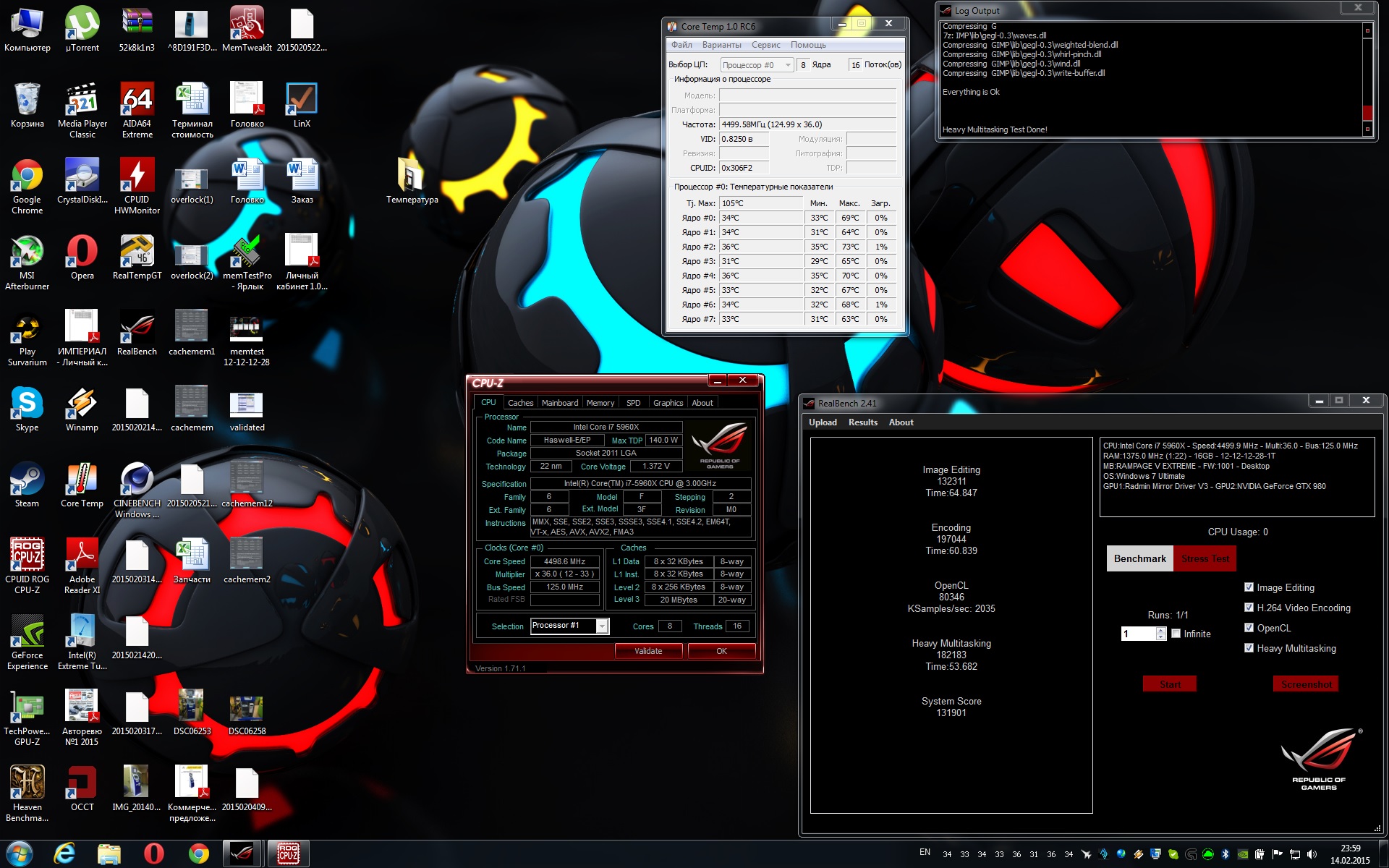
Task: Open the AIDA64 Extreme desktop icon
Action: click(x=137, y=101)
